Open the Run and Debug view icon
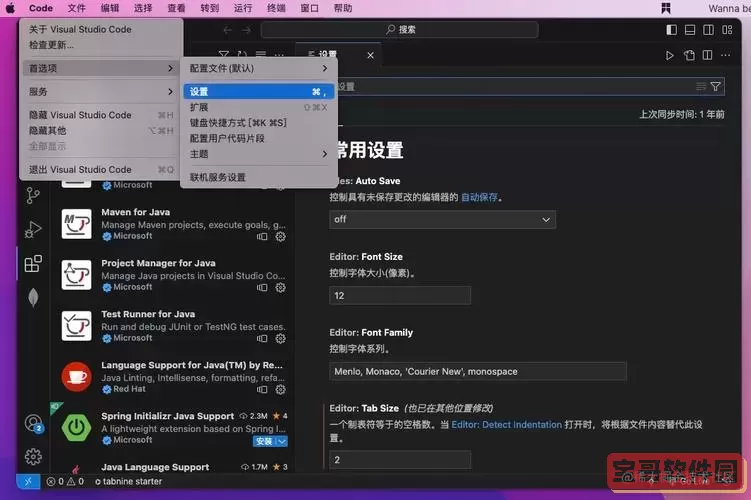The width and height of the screenshot is (751, 500). point(33,229)
